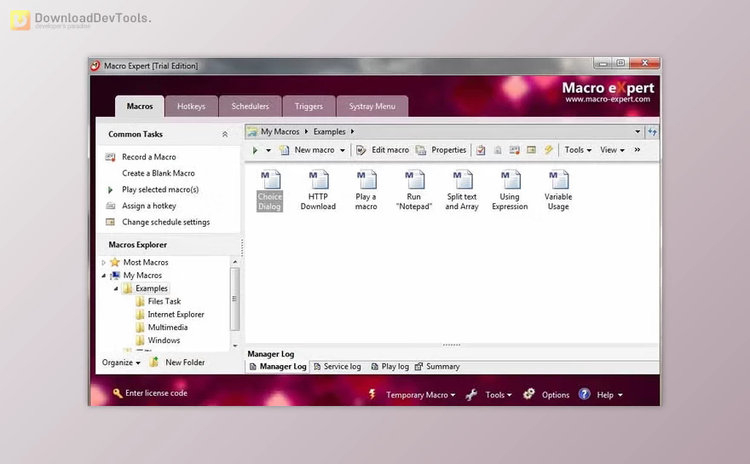Collapse the Examples folder node
Viewport: 750px width, 464px height.
pyautogui.click(x=116, y=288)
